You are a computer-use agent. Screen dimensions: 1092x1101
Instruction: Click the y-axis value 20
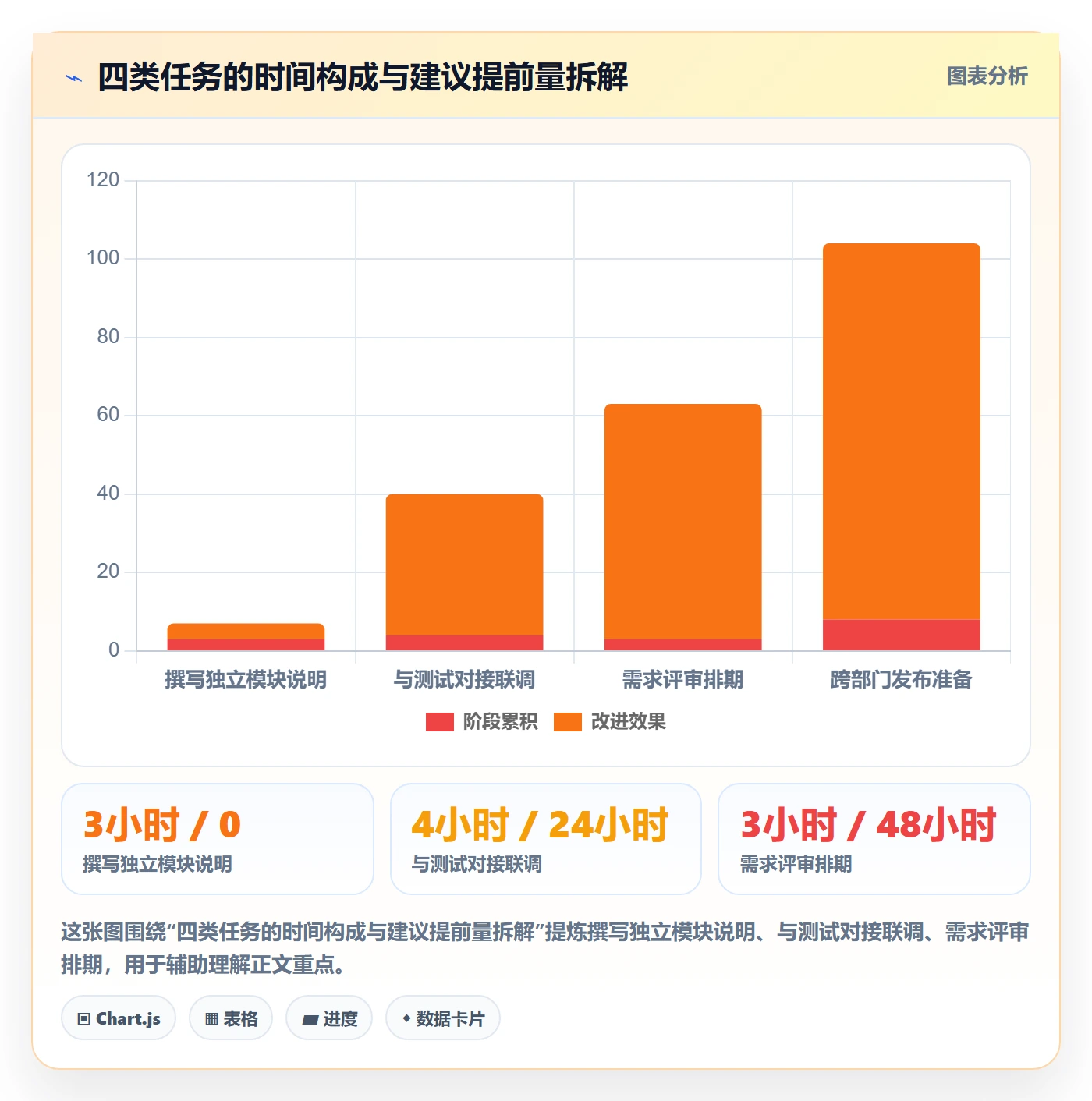[108, 572]
